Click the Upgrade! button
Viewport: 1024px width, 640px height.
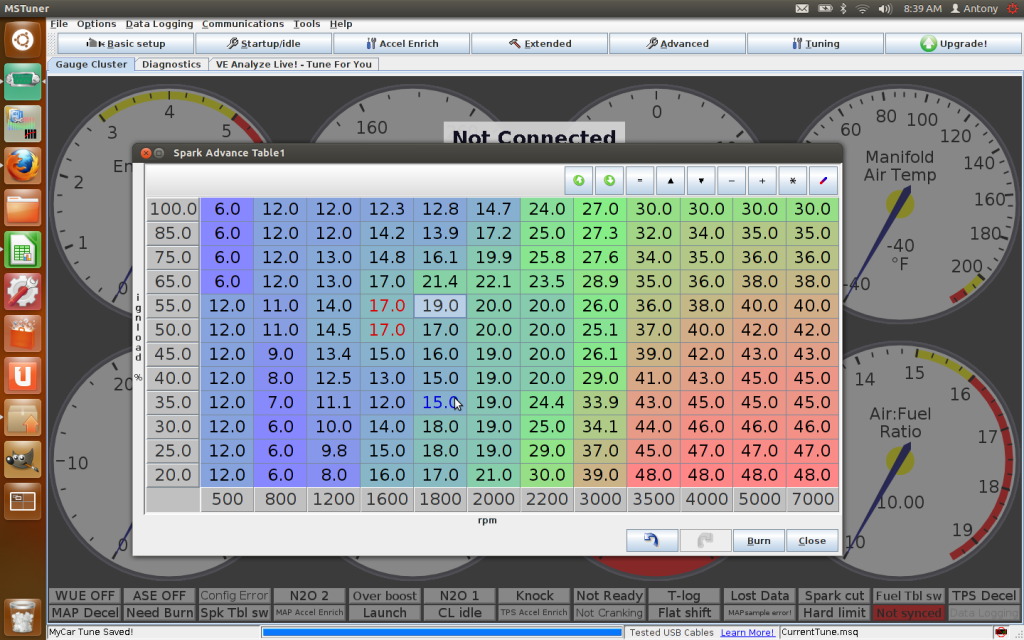[x=953, y=44]
